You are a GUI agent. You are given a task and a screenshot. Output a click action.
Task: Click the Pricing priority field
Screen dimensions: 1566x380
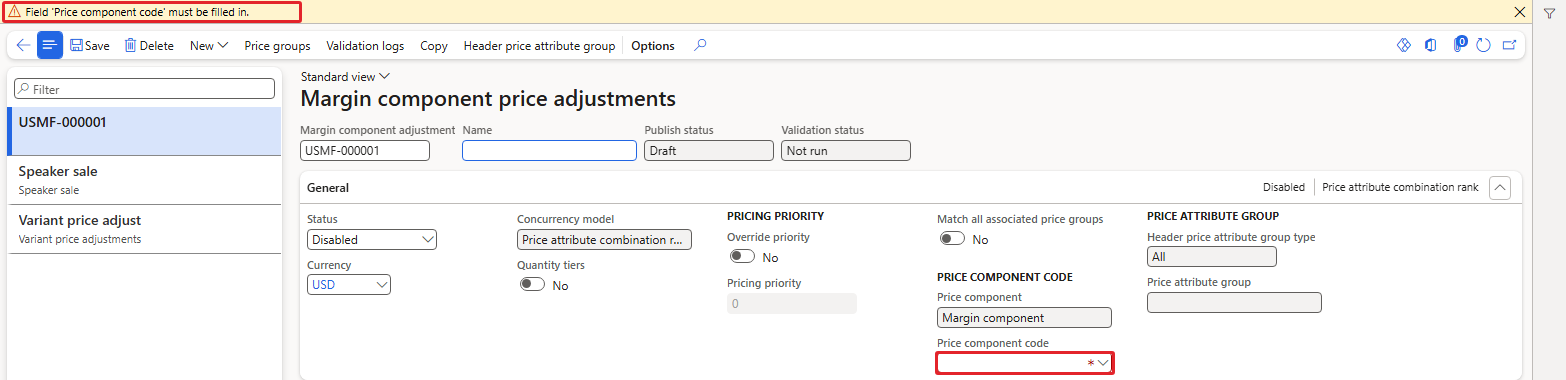(x=792, y=303)
